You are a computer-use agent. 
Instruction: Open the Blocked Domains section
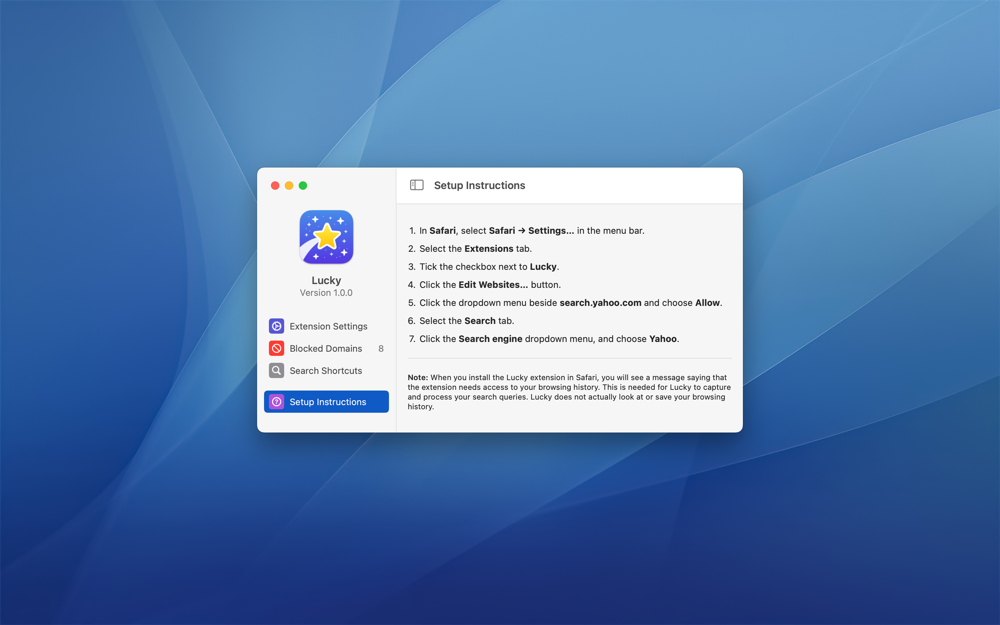(x=327, y=348)
